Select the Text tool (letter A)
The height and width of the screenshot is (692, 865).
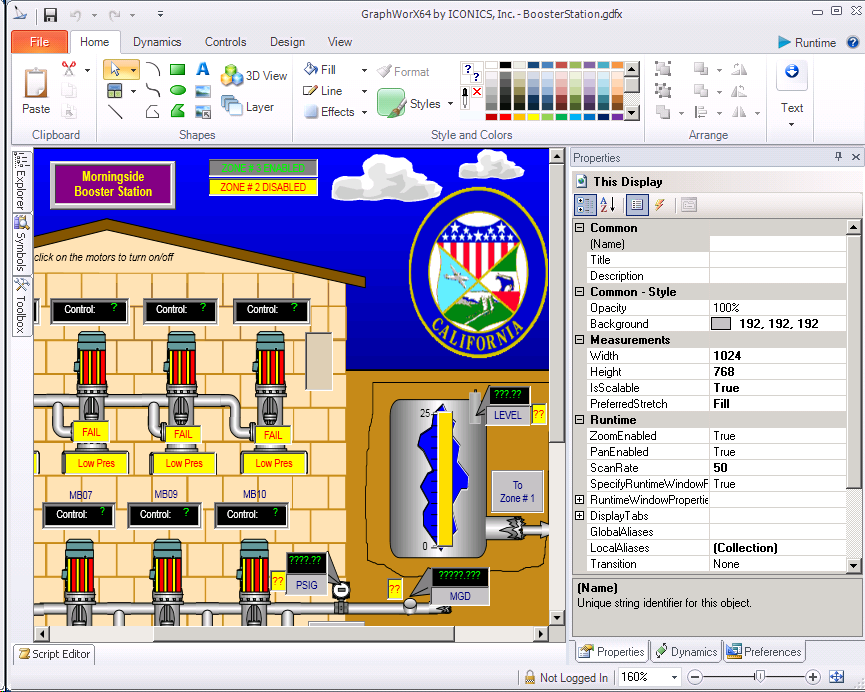tap(202, 70)
